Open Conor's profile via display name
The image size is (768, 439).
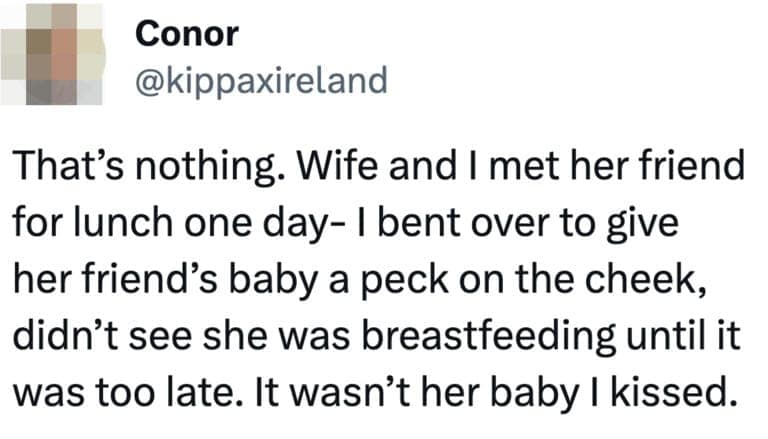tap(186, 34)
